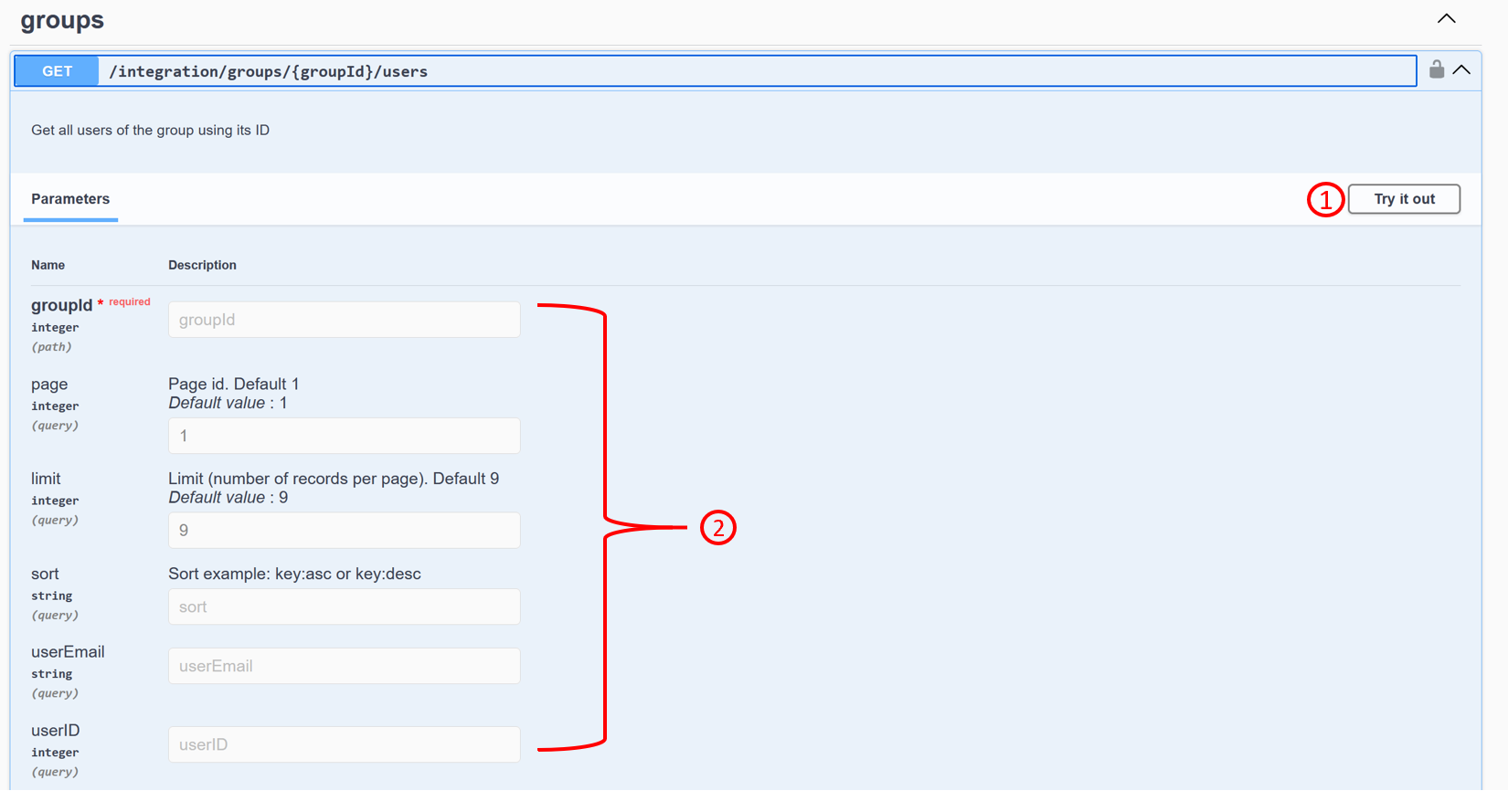The image size is (1508, 812).
Task: Click the /integration/groups/{groupId}/users endpoint path
Action: (268, 71)
